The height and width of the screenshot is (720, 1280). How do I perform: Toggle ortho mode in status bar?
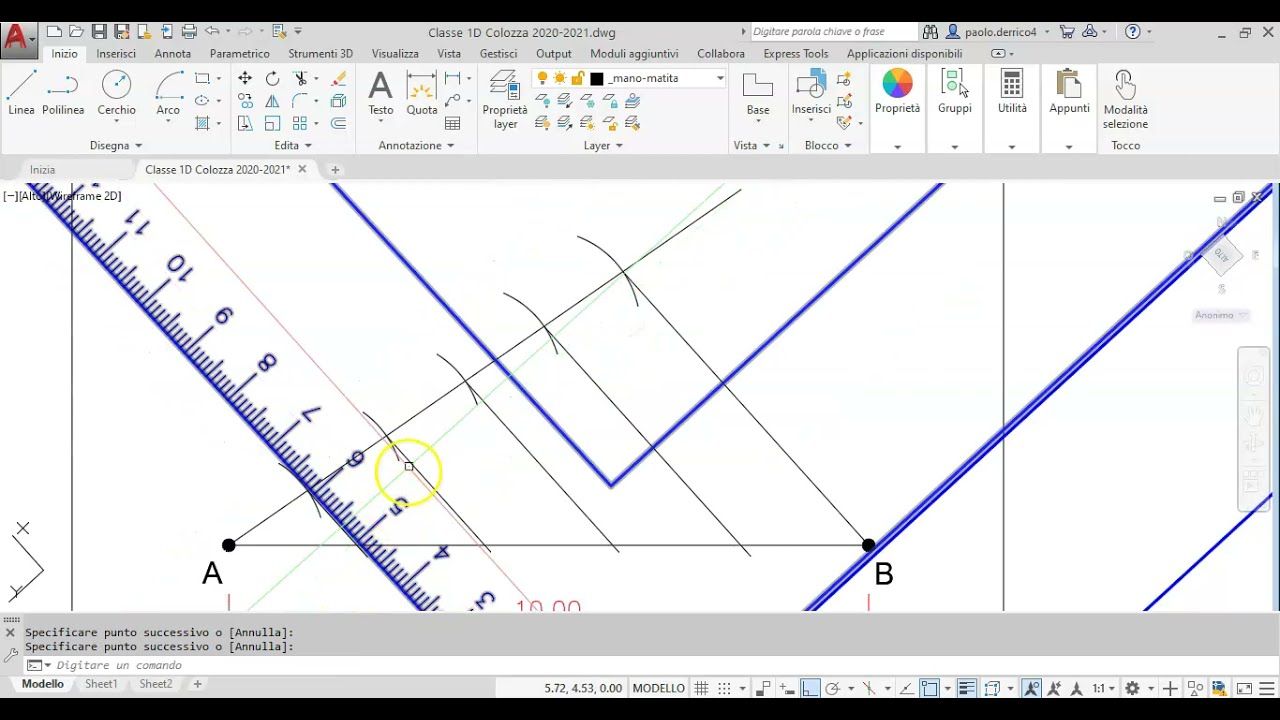click(810, 688)
